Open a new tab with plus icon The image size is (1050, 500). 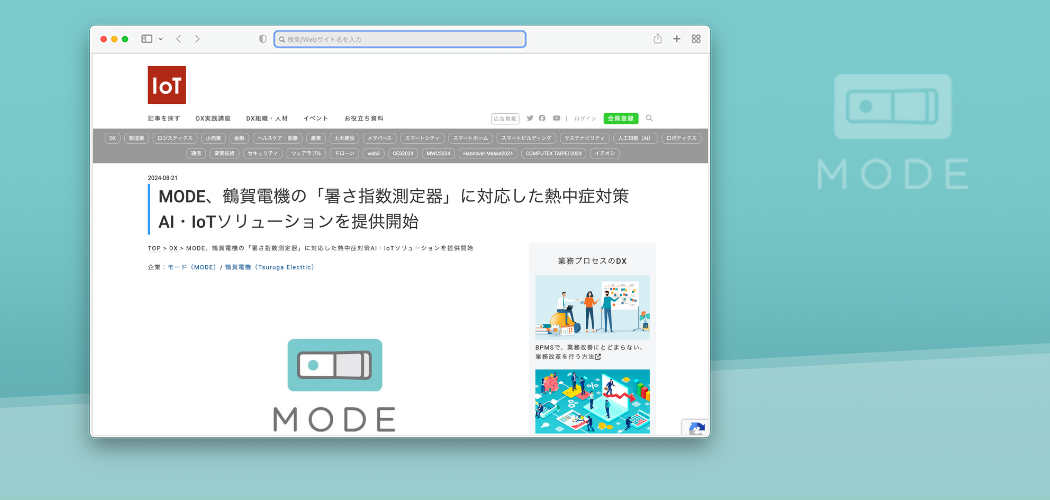(x=677, y=39)
